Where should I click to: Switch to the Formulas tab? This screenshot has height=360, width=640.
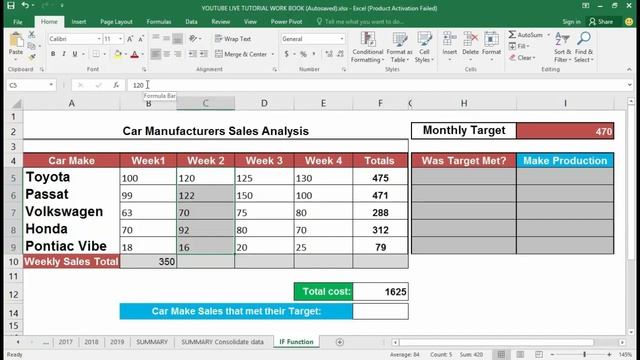pos(159,22)
